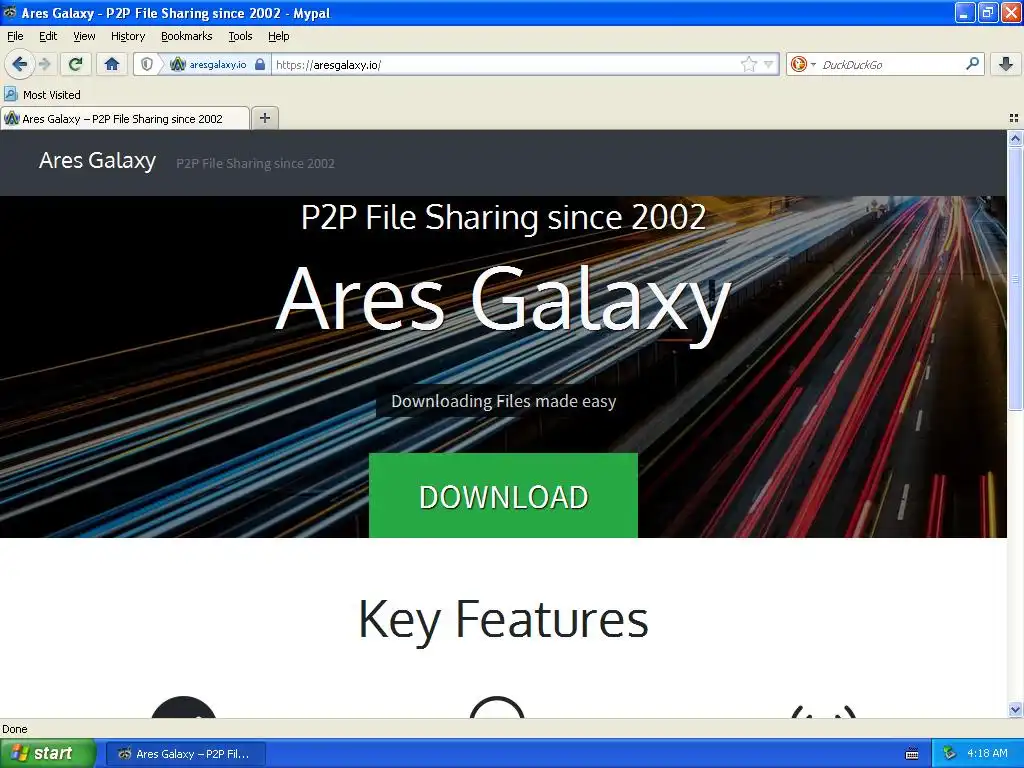Open the downloads arrow button

click(x=1006, y=64)
